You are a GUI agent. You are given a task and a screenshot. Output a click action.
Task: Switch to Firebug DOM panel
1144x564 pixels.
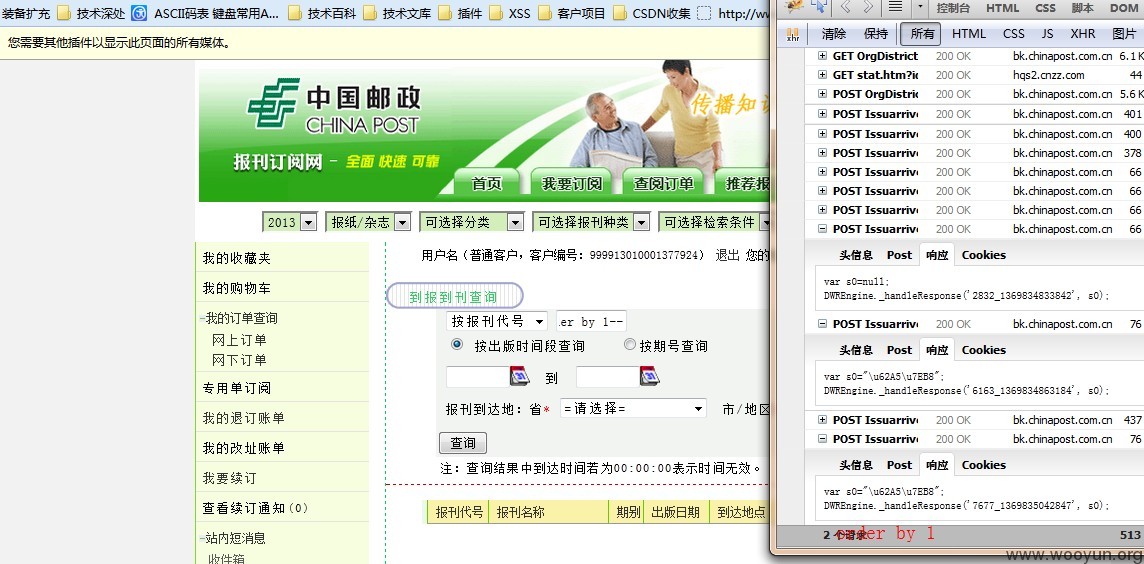tap(1124, 8)
